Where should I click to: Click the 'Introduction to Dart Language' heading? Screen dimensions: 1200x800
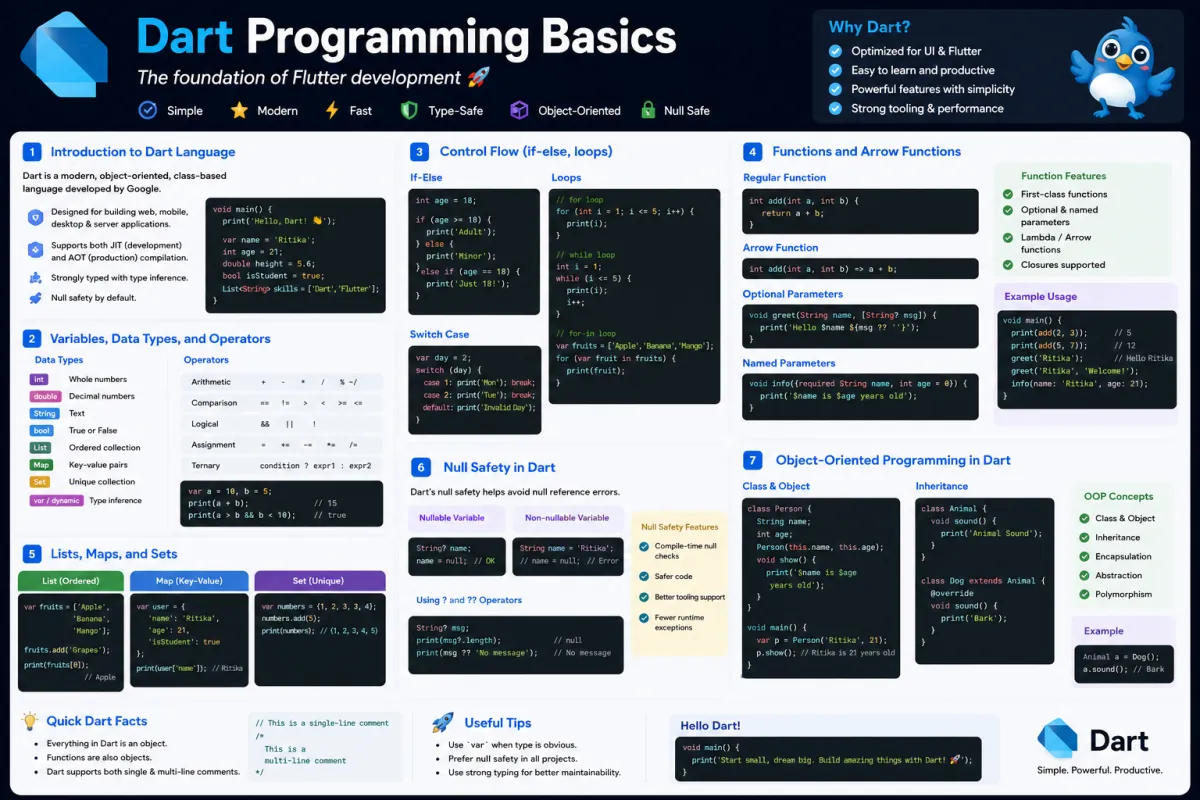(x=143, y=152)
